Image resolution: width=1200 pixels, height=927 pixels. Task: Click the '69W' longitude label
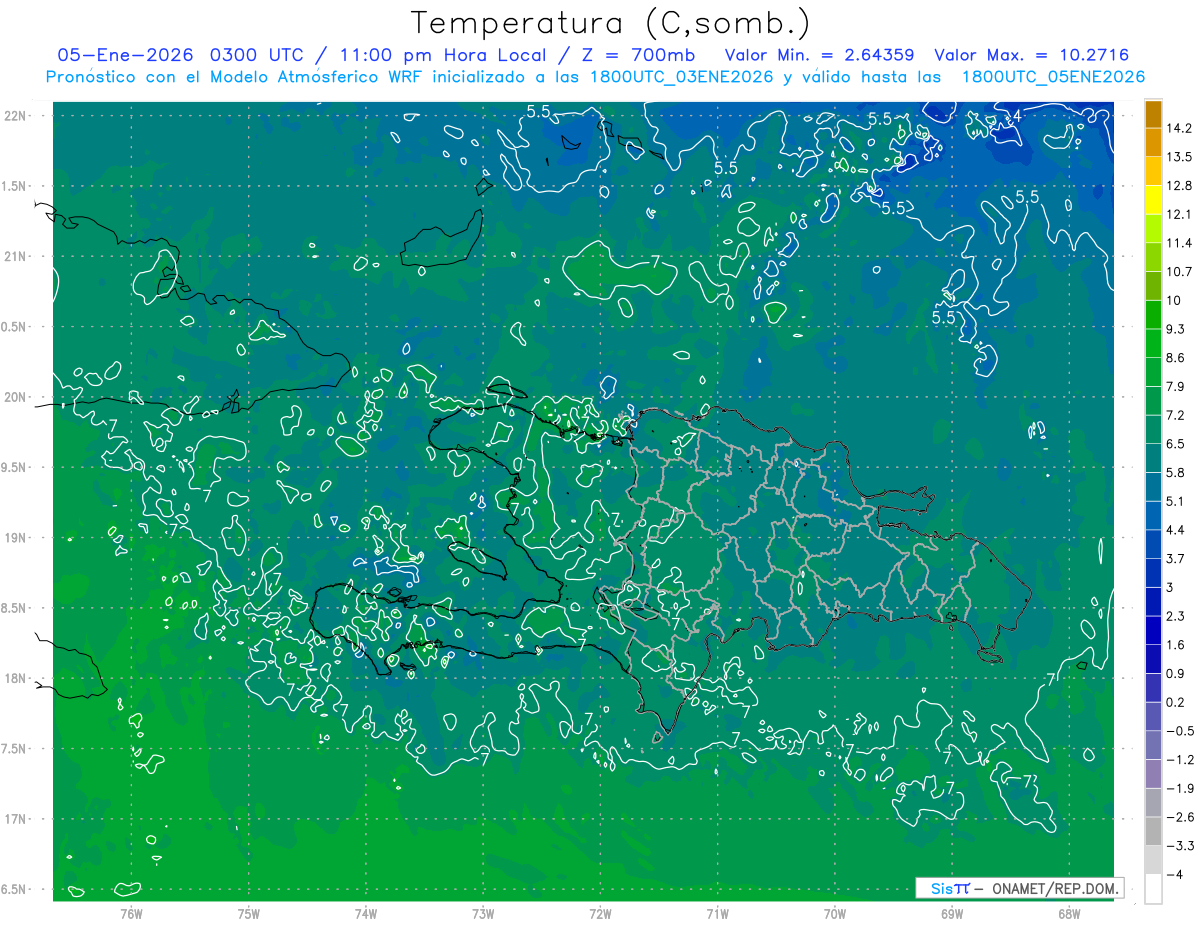click(952, 913)
